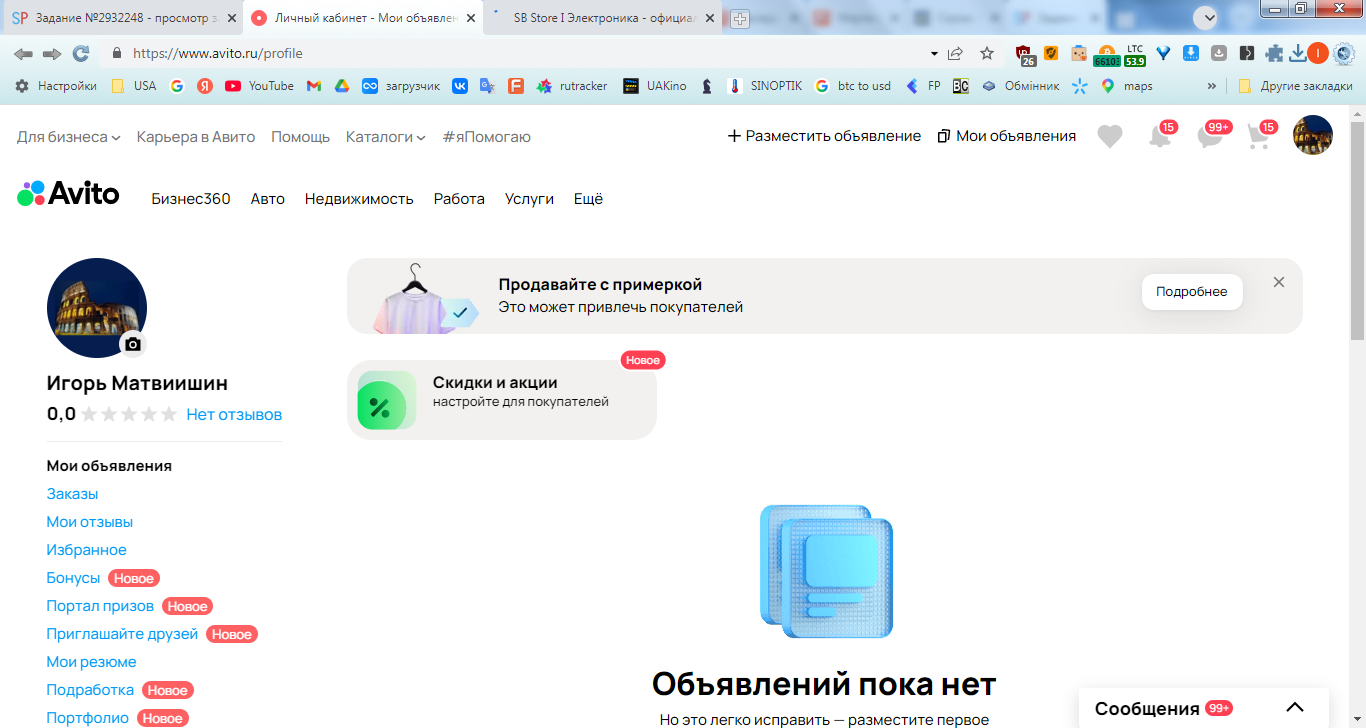Open the Extensions puzzle piece icon

[1274, 53]
